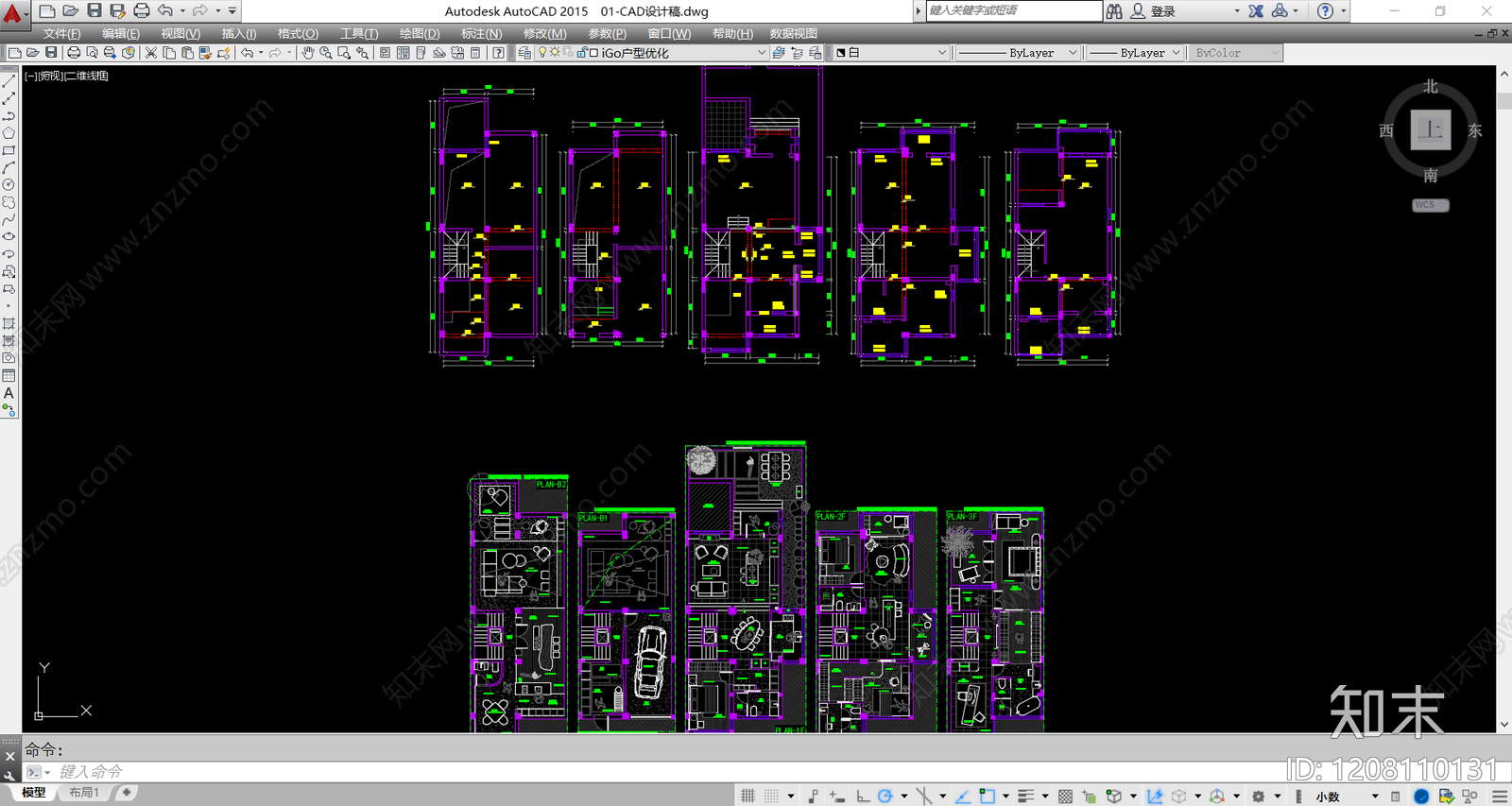Click the viewport label [-][俯视][二维线框]

tap(66, 76)
